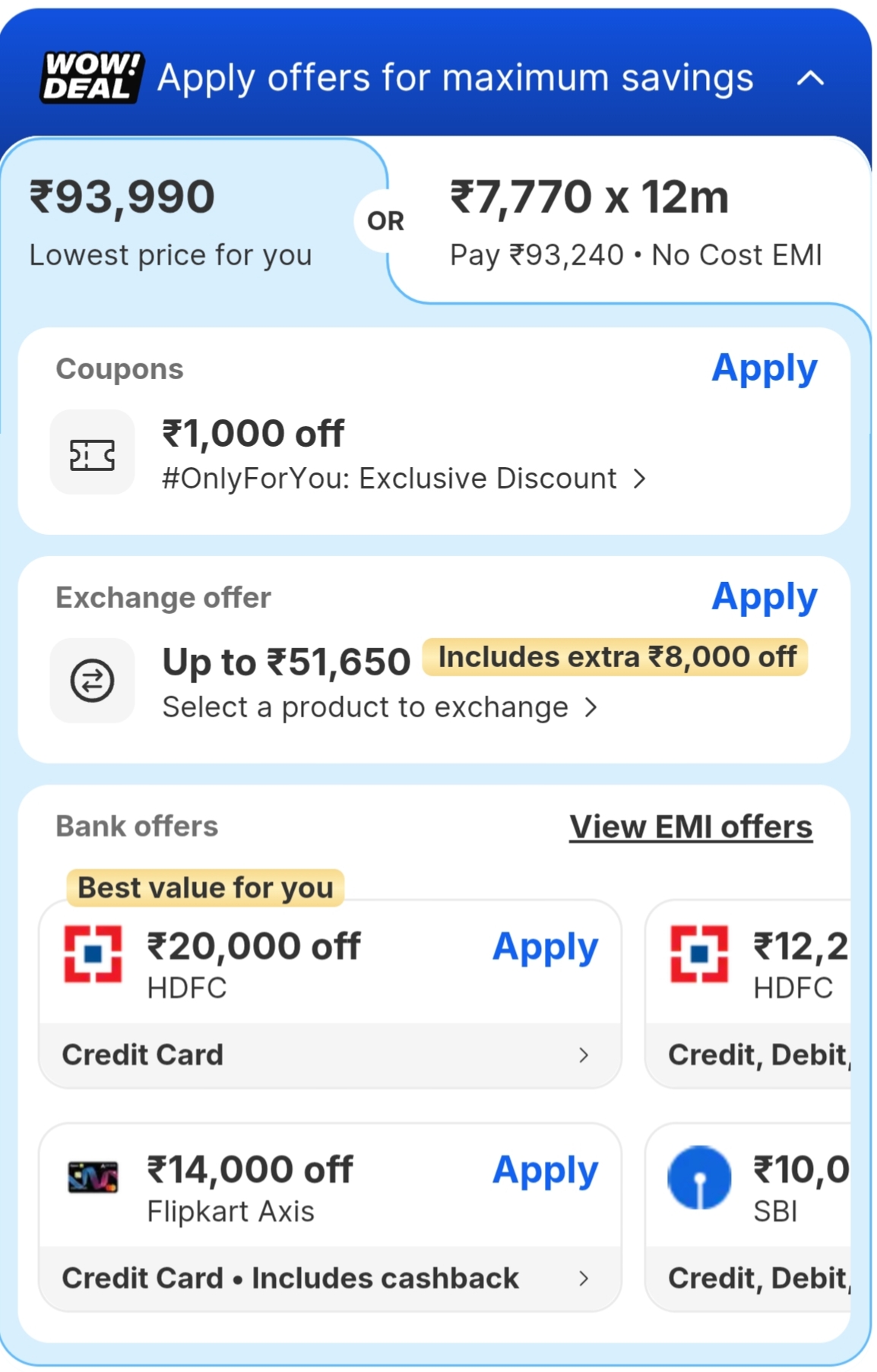
Task: Open Select a product to exchange
Action: tap(380, 707)
